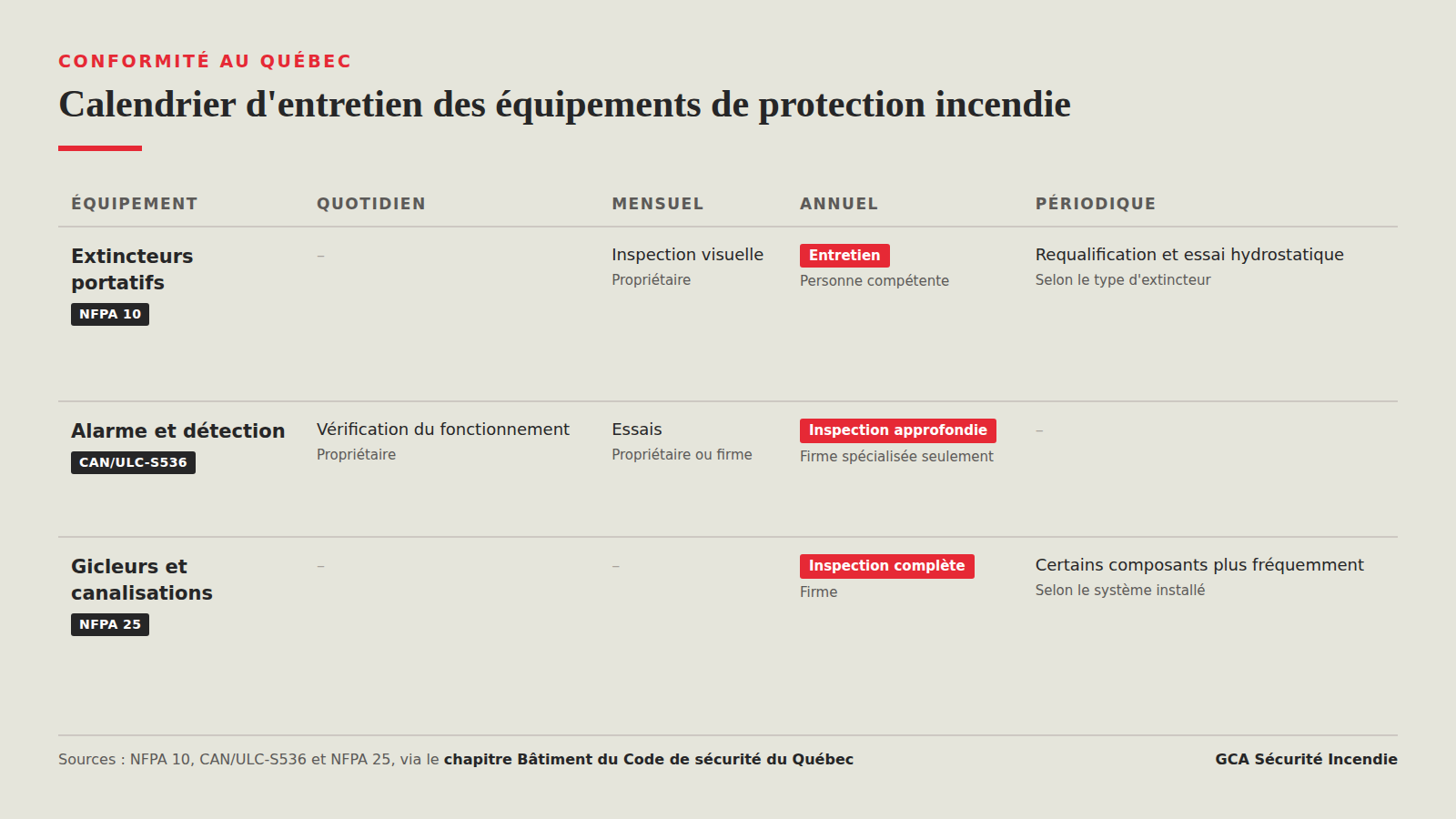The image size is (1456, 819).
Task: Click "Inspection visuelle" in the Mensuel column
Action: (x=688, y=255)
